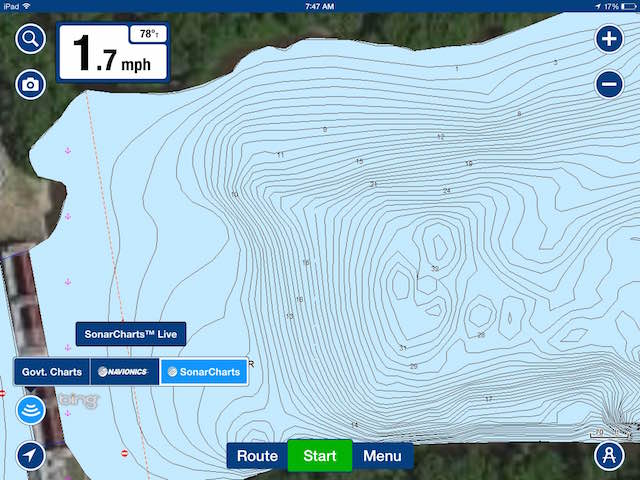The width and height of the screenshot is (640, 480).
Task: Switch chart type to Govt. Charts
Action: pyautogui.click(x=52, y=372)
